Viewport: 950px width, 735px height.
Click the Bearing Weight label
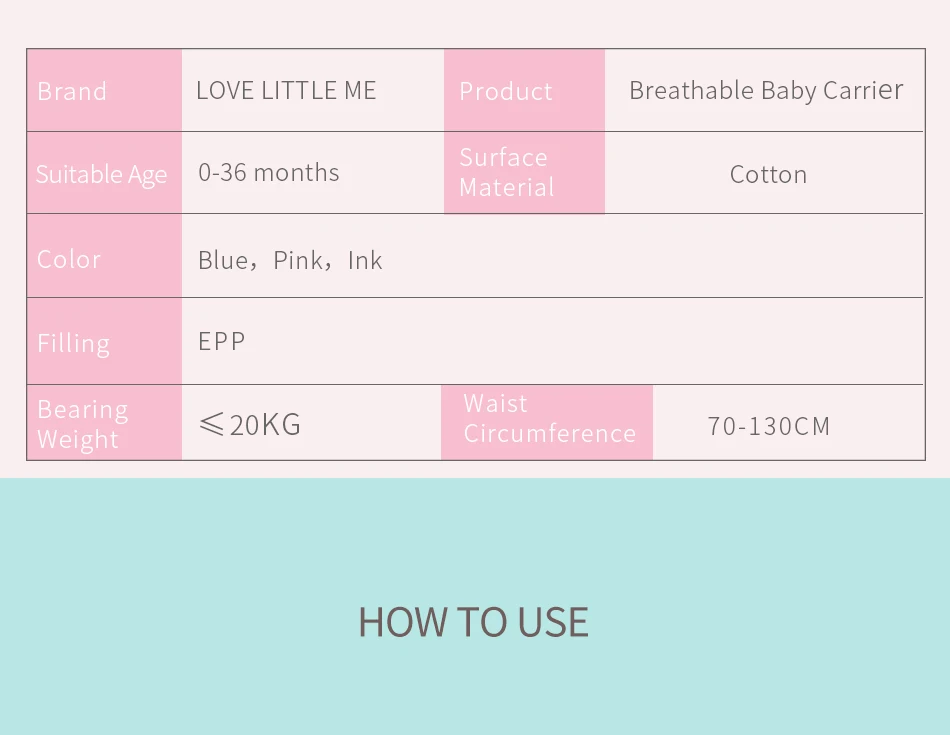[x=83, y=424]
